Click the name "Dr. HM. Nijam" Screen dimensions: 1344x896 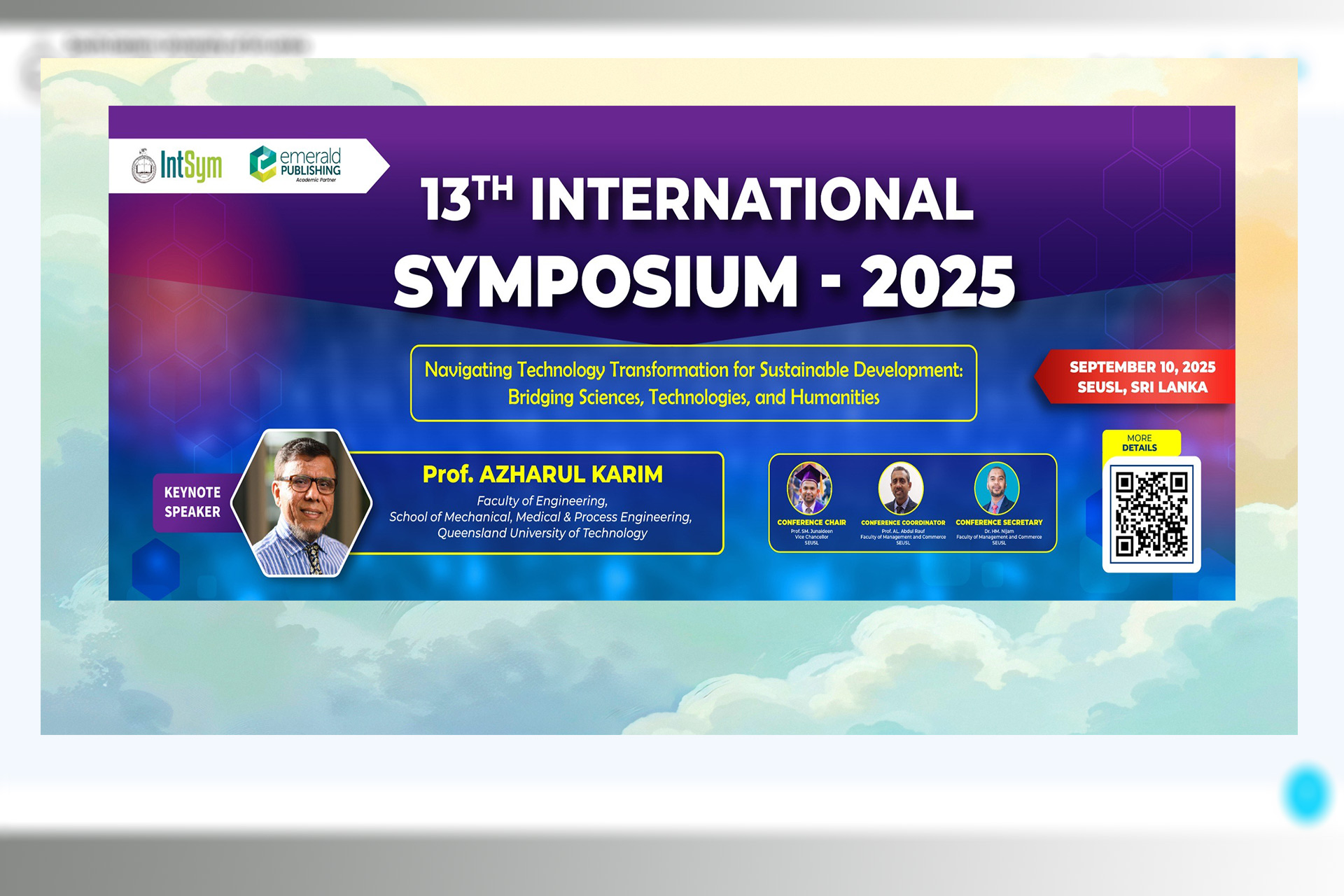click(x=999, y=531)
